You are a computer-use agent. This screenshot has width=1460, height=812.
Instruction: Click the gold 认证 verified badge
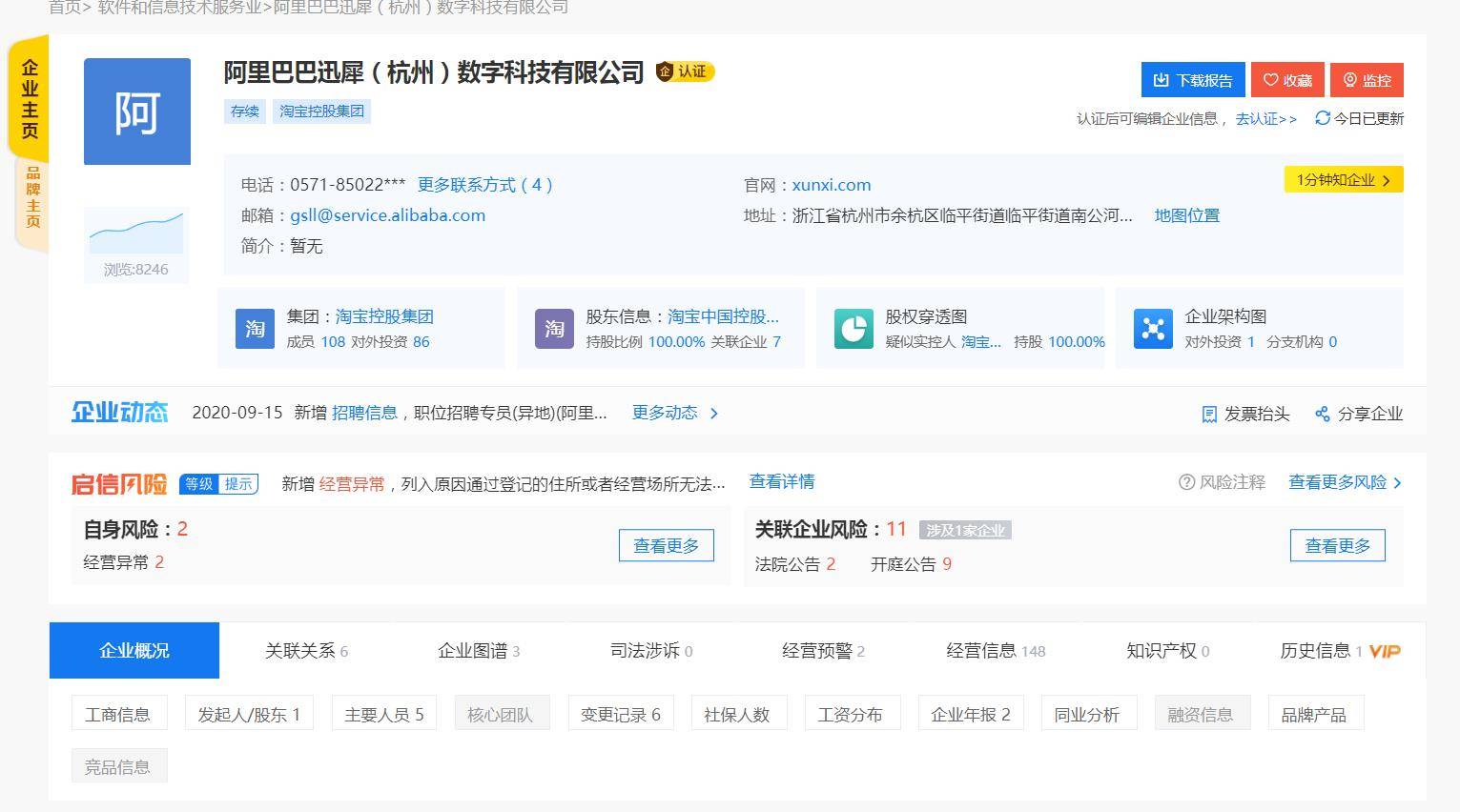click(685, 71)
